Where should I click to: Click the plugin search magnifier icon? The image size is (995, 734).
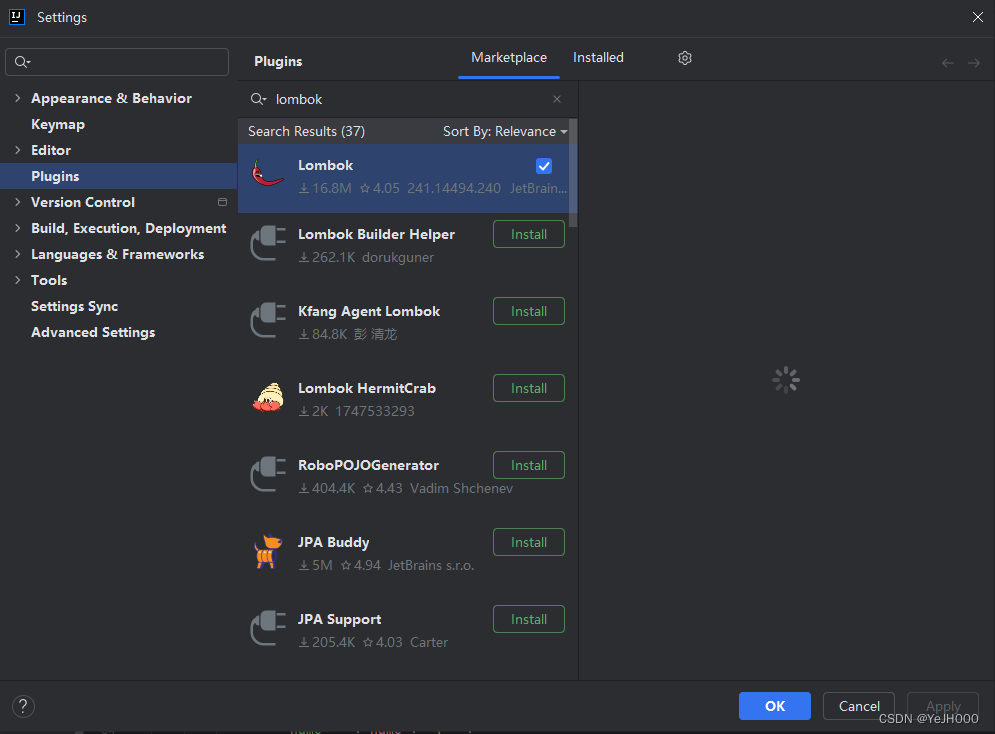[x=258, y=99]
